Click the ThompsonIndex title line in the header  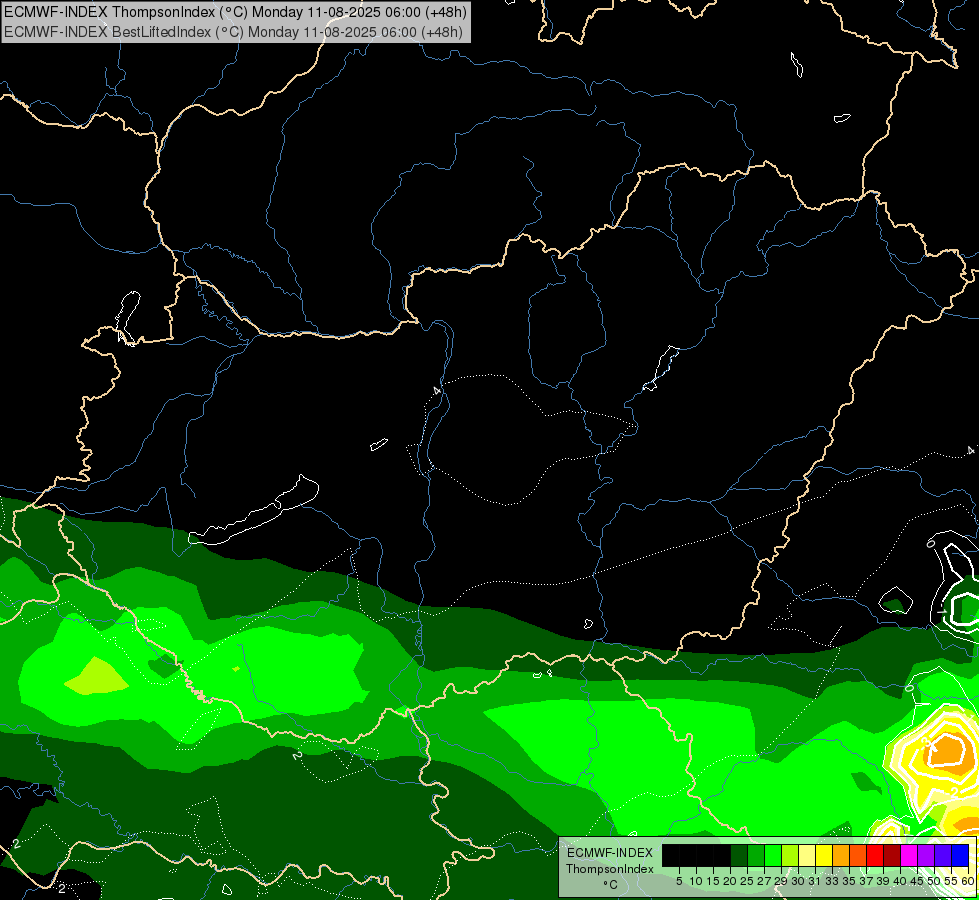pyautogui.click(x=235, y=12)
